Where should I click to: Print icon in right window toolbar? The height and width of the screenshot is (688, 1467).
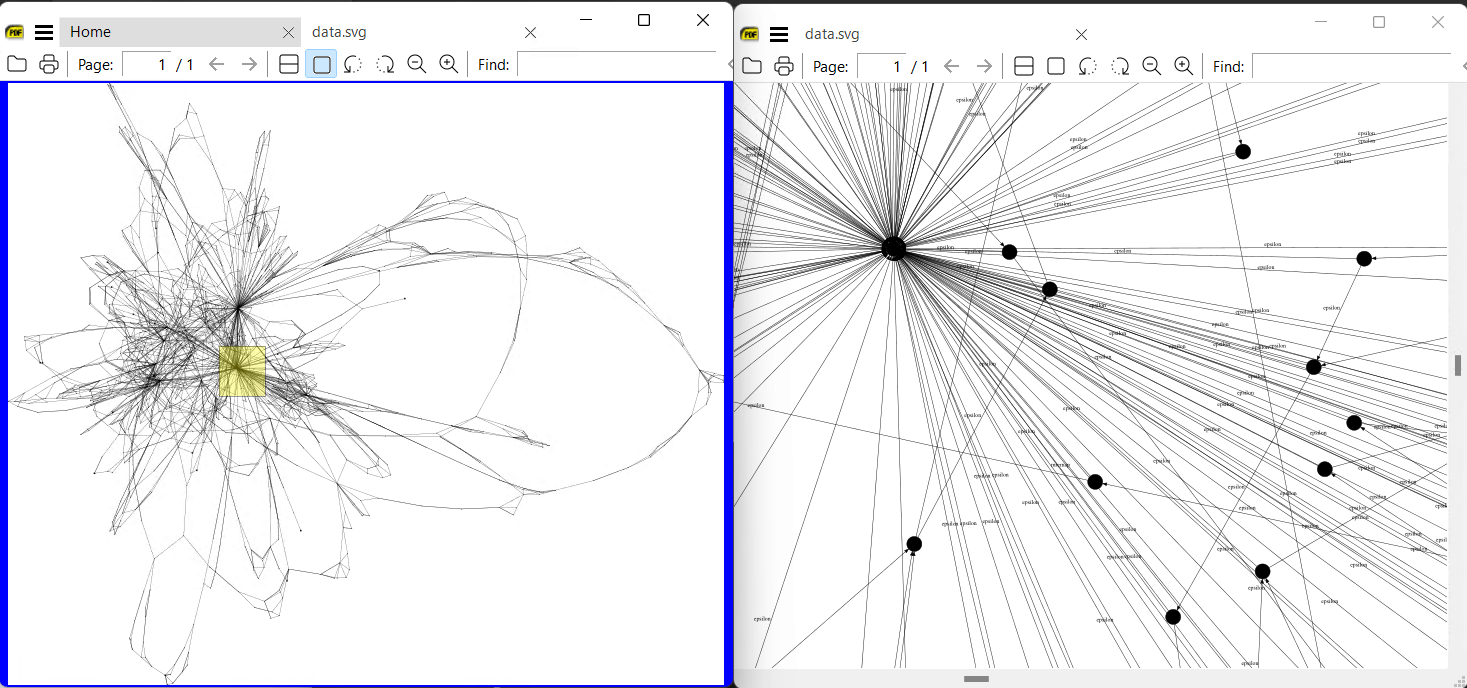click(784, 66)
